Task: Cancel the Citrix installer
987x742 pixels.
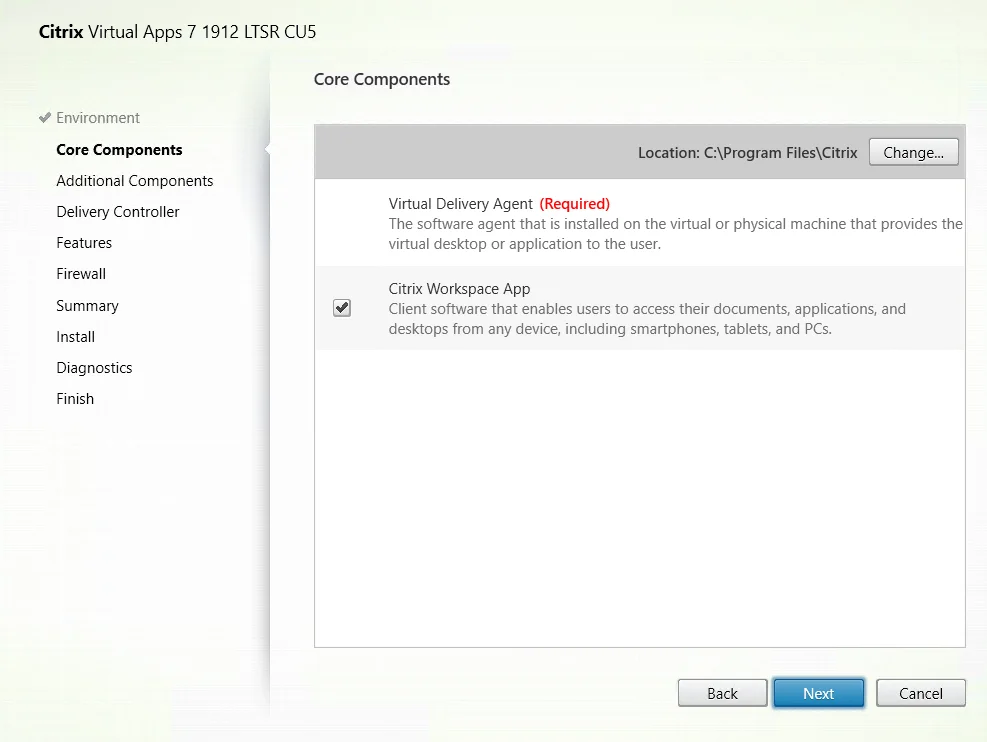Action: pos(920,693)
